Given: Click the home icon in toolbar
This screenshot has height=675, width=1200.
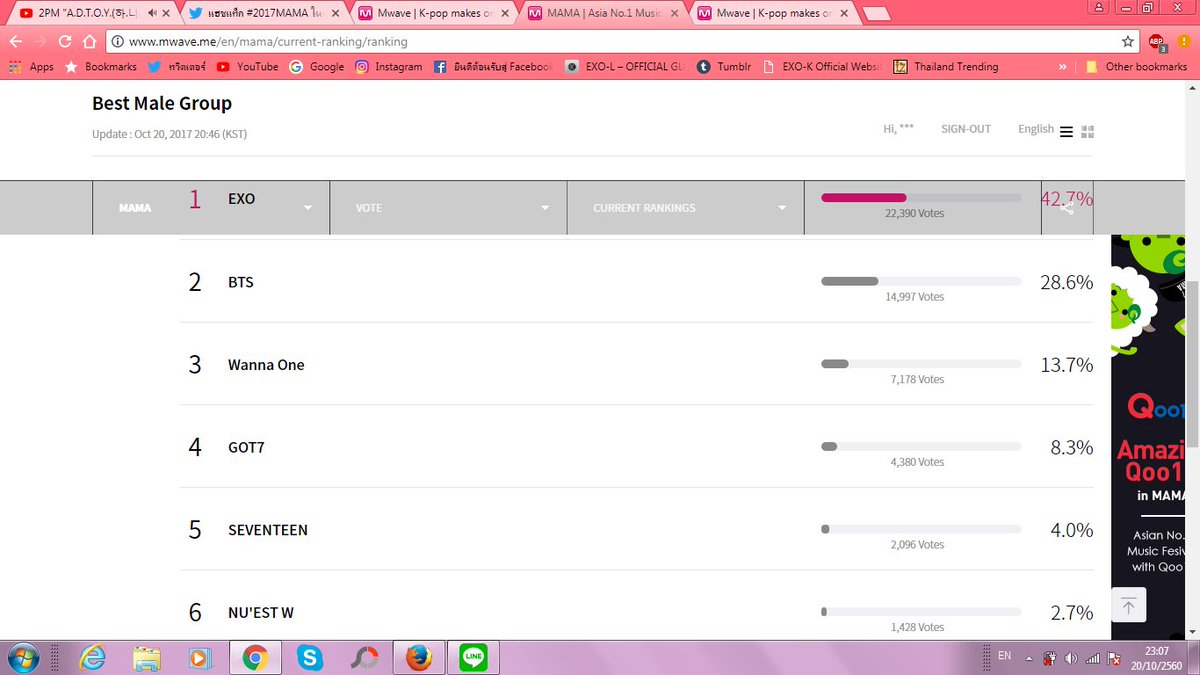Looking at the screenshot, I should 89,42.
